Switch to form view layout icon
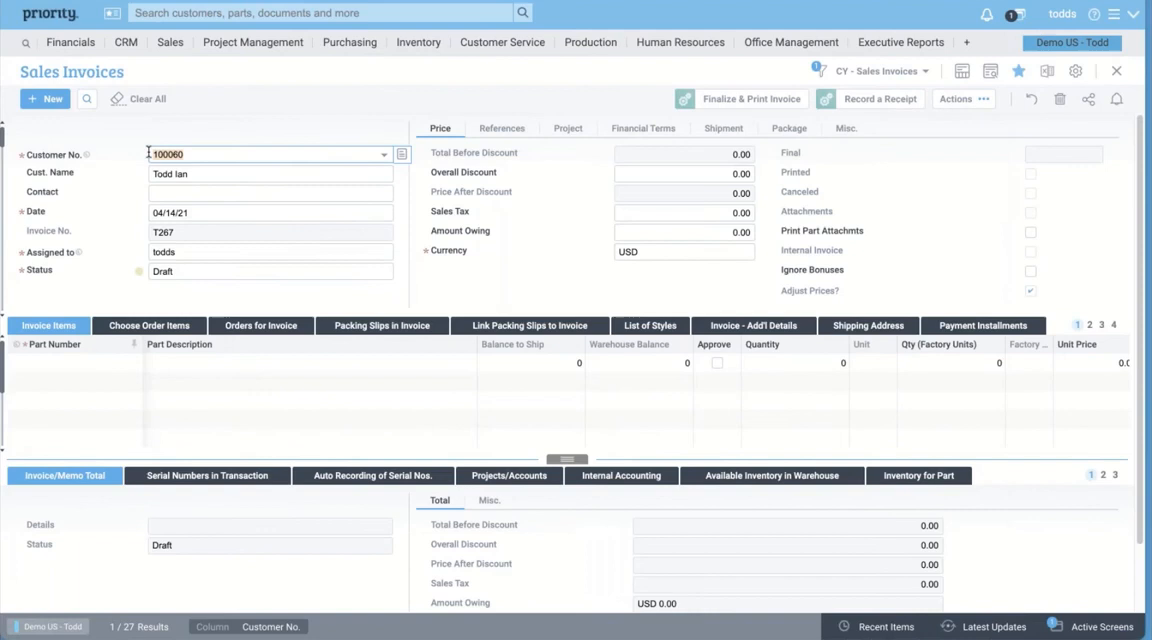 click(962, 71)
